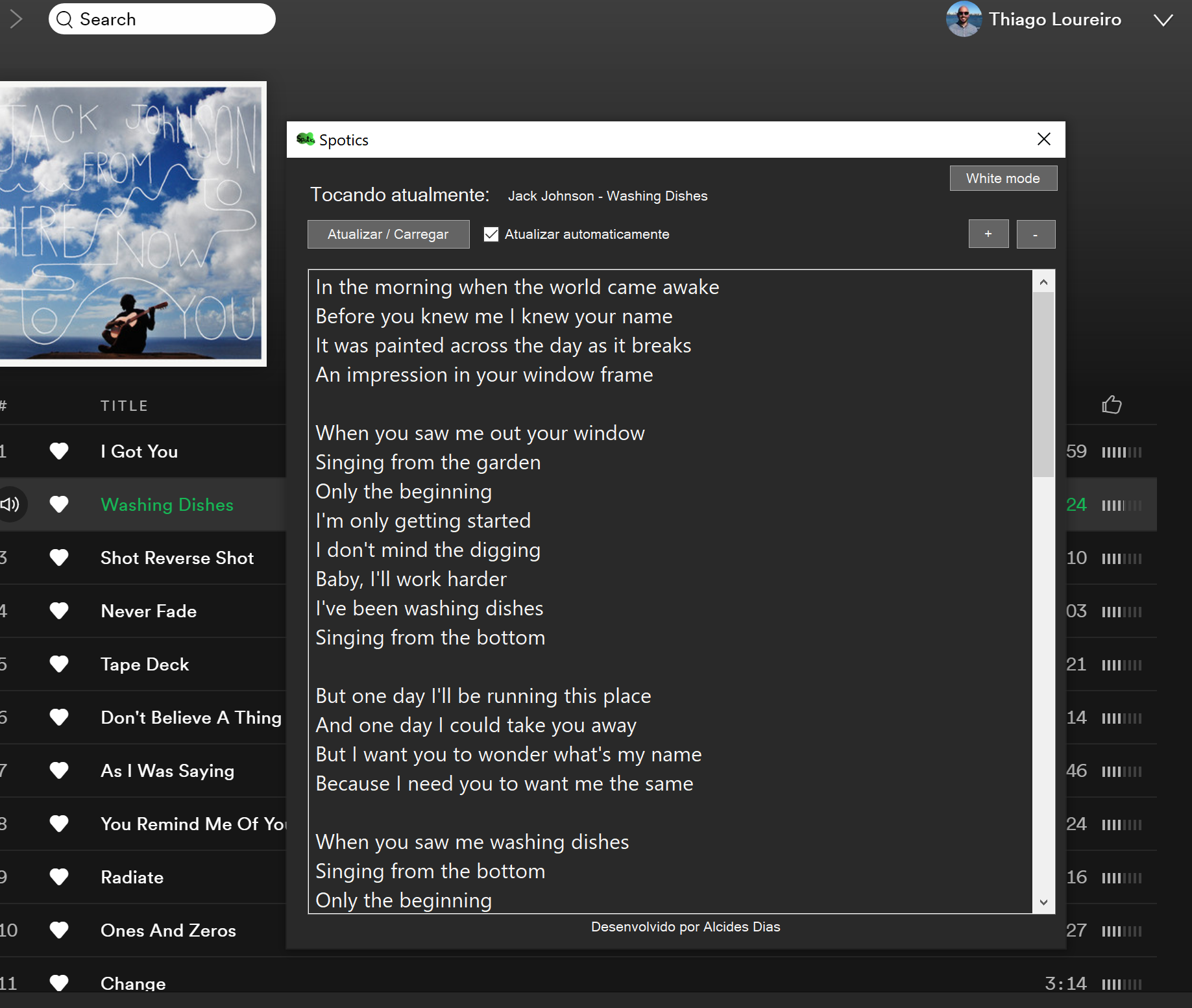Decrease lyrics font size with the minus button
The image size is (1192, 1008).
(x=1036, y=234)
